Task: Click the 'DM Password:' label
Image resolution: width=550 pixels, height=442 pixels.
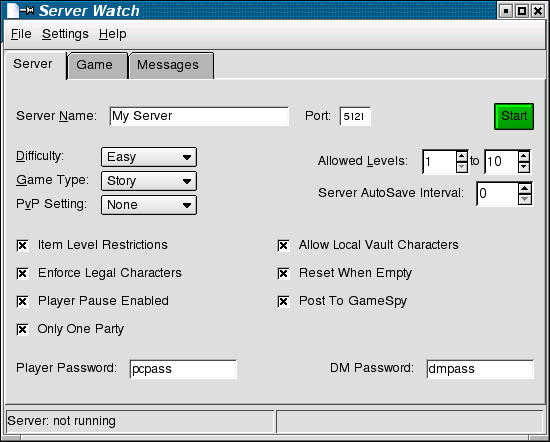Action: point(372,368)
